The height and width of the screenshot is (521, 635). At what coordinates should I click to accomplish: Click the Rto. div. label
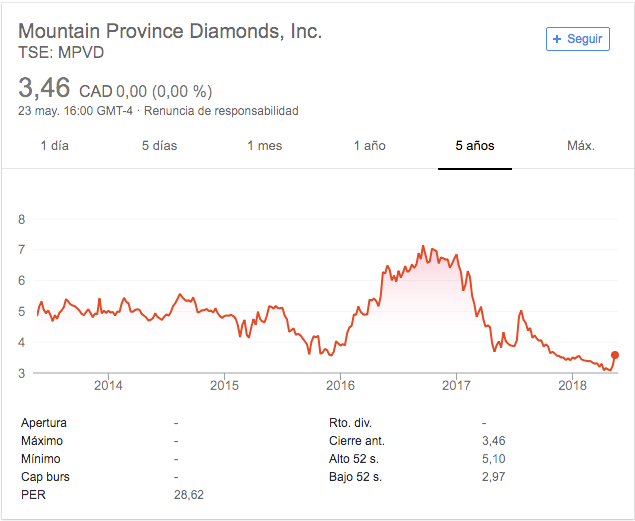(x=350, y=423)
